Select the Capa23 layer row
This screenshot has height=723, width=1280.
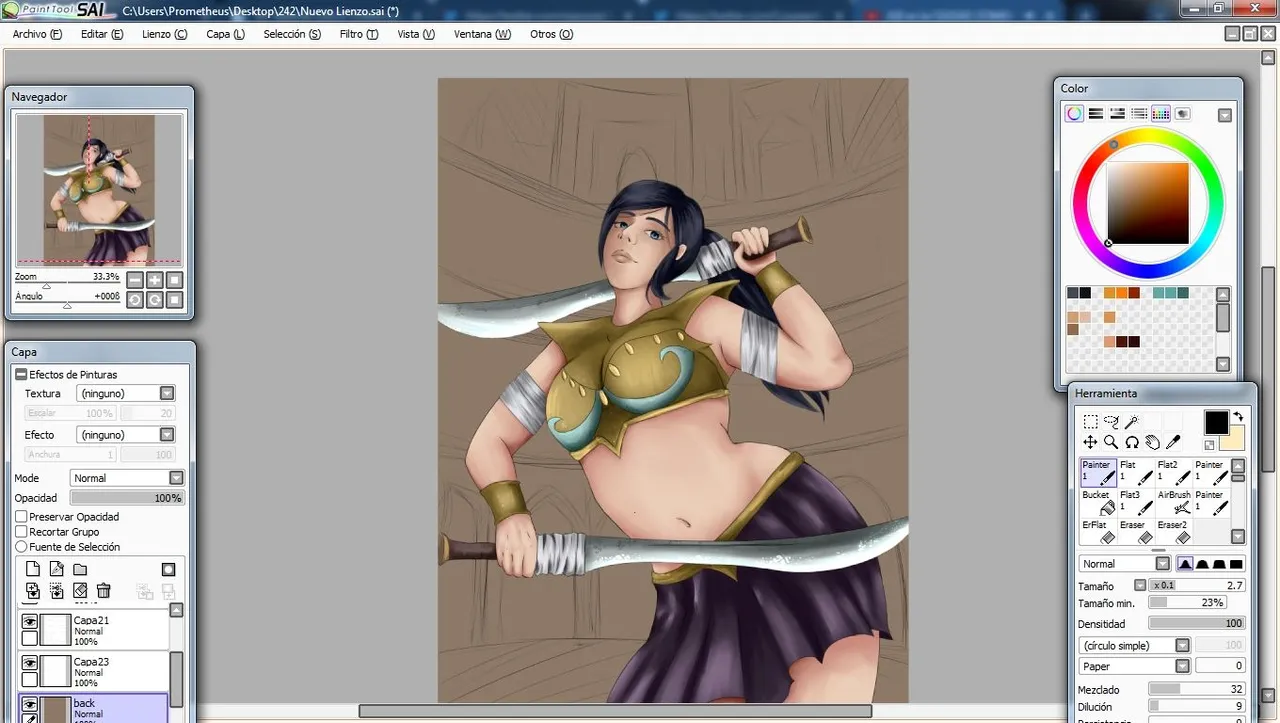[x=94, y=671]
